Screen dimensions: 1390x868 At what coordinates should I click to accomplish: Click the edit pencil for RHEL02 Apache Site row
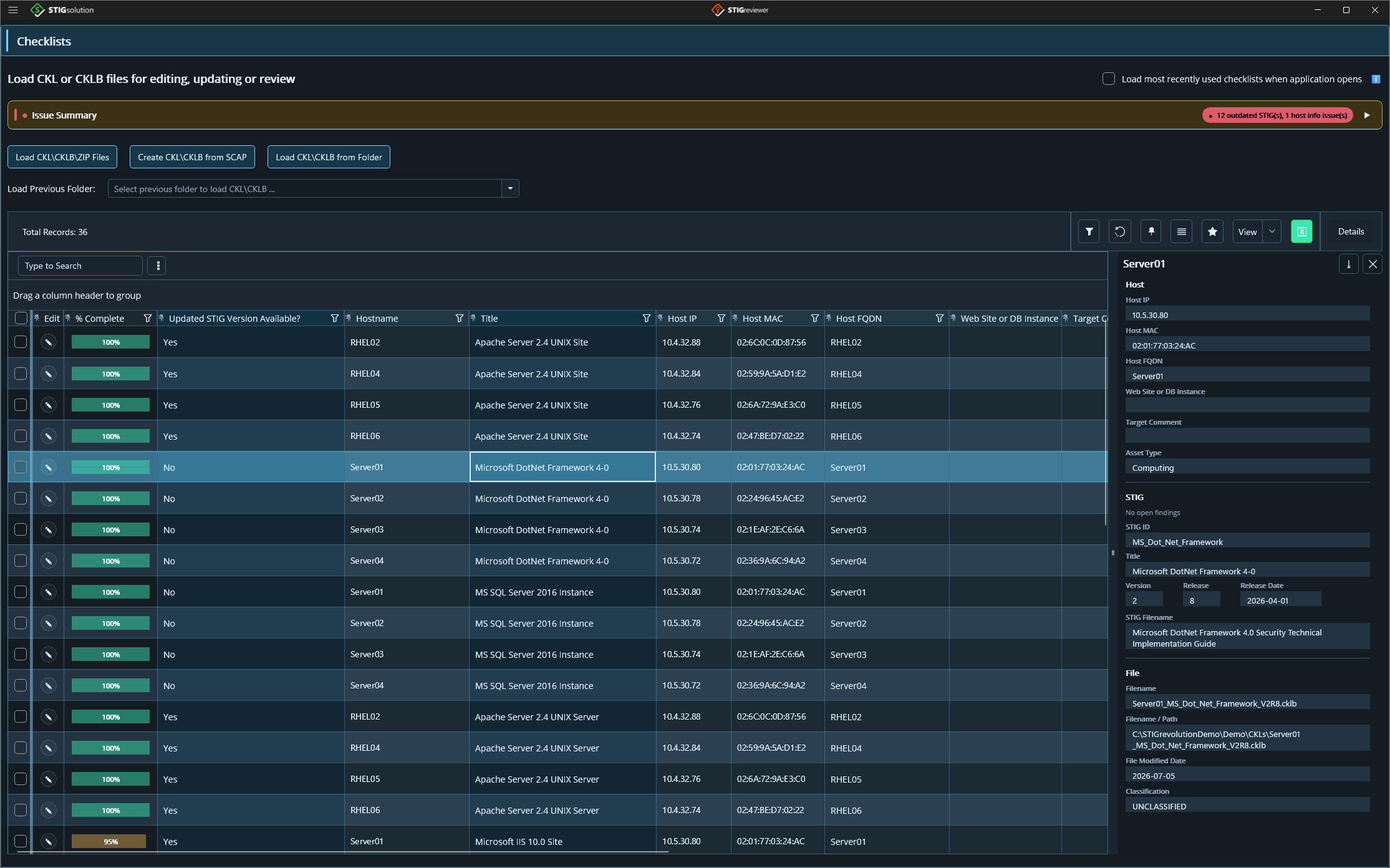coord(48,342)
